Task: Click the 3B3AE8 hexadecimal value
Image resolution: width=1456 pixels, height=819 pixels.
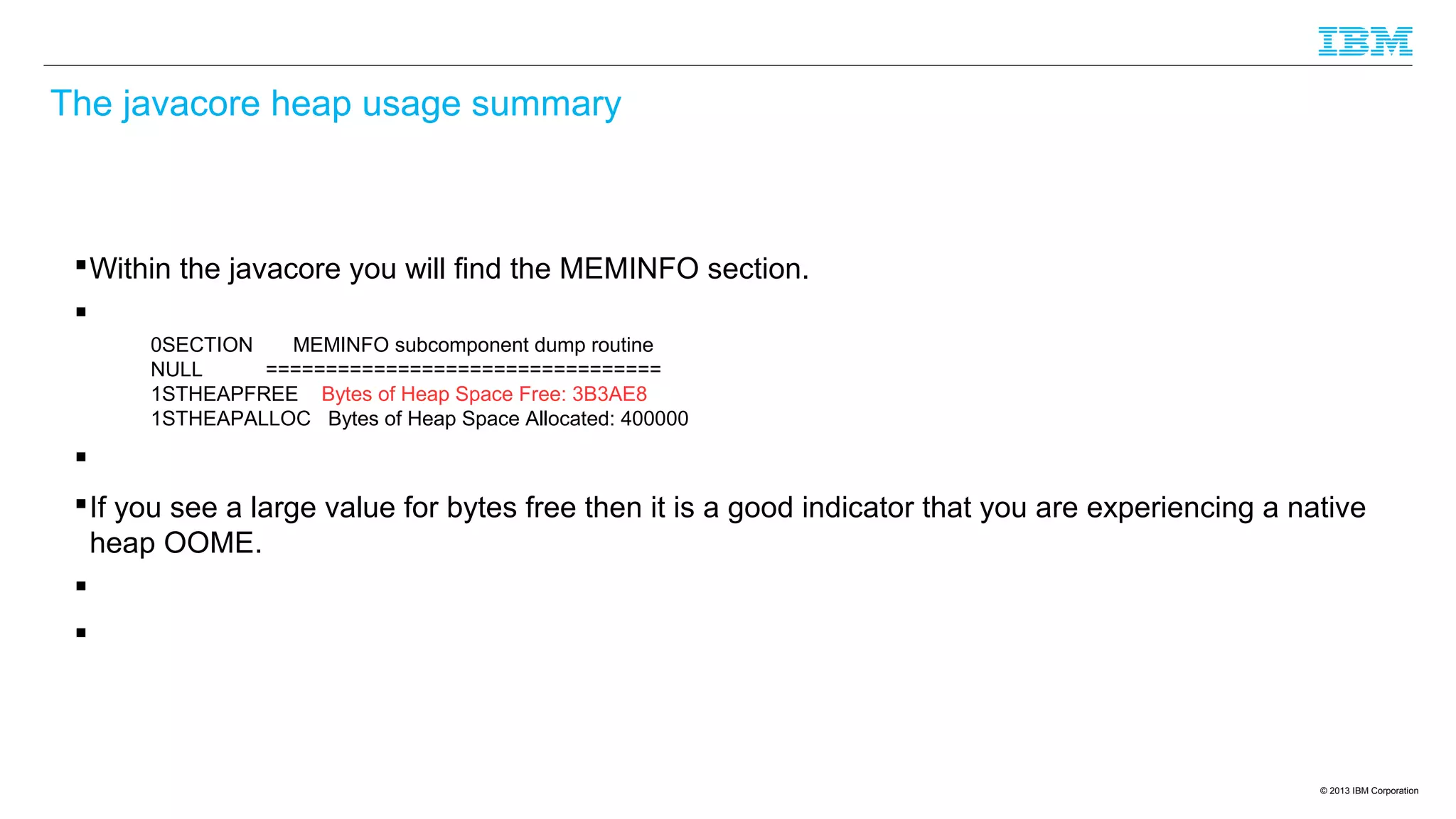Action: (609, 394)
